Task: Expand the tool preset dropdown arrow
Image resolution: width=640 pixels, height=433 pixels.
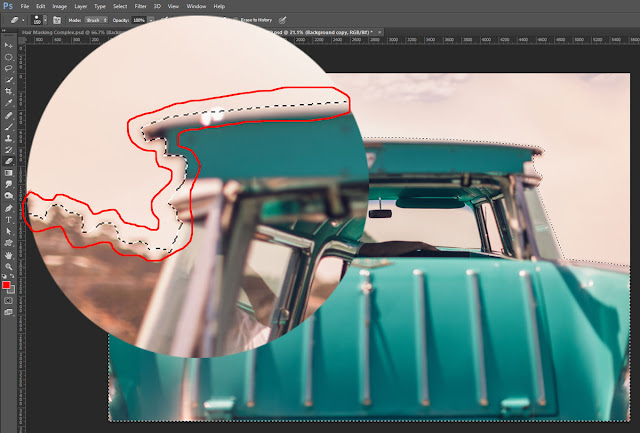Action: click(23, 20)
